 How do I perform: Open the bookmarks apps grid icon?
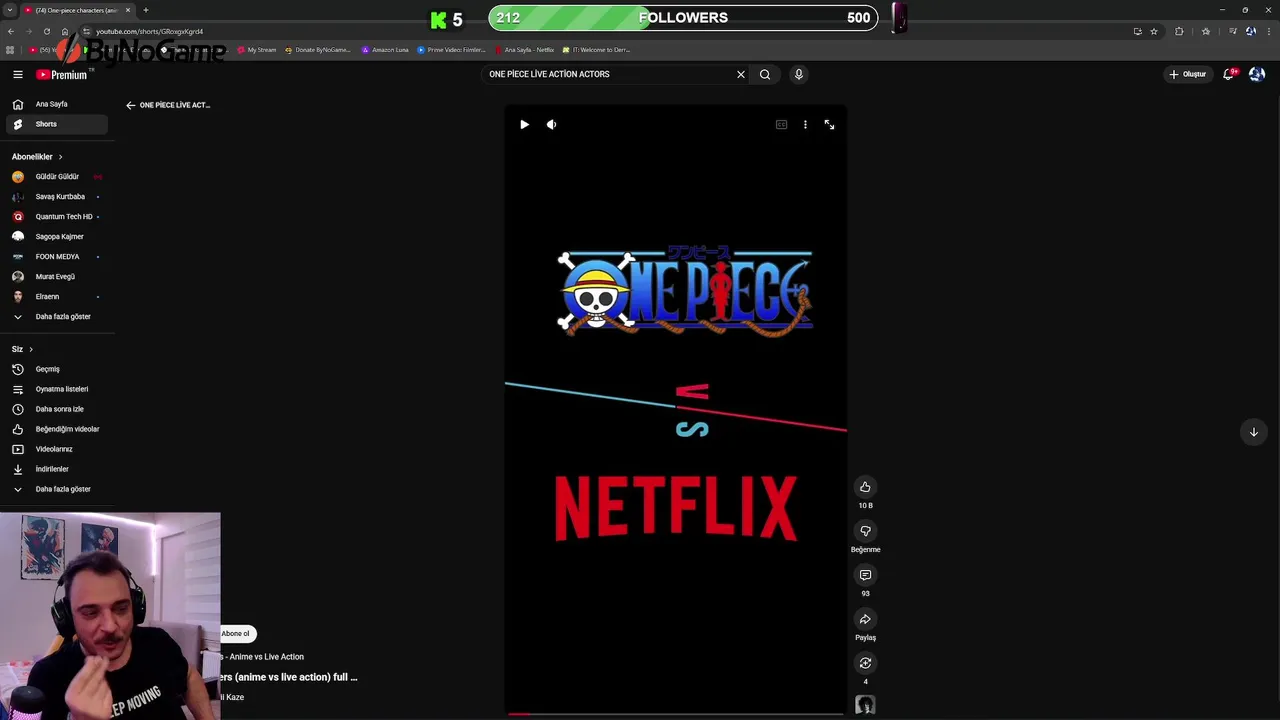point(10,50)
